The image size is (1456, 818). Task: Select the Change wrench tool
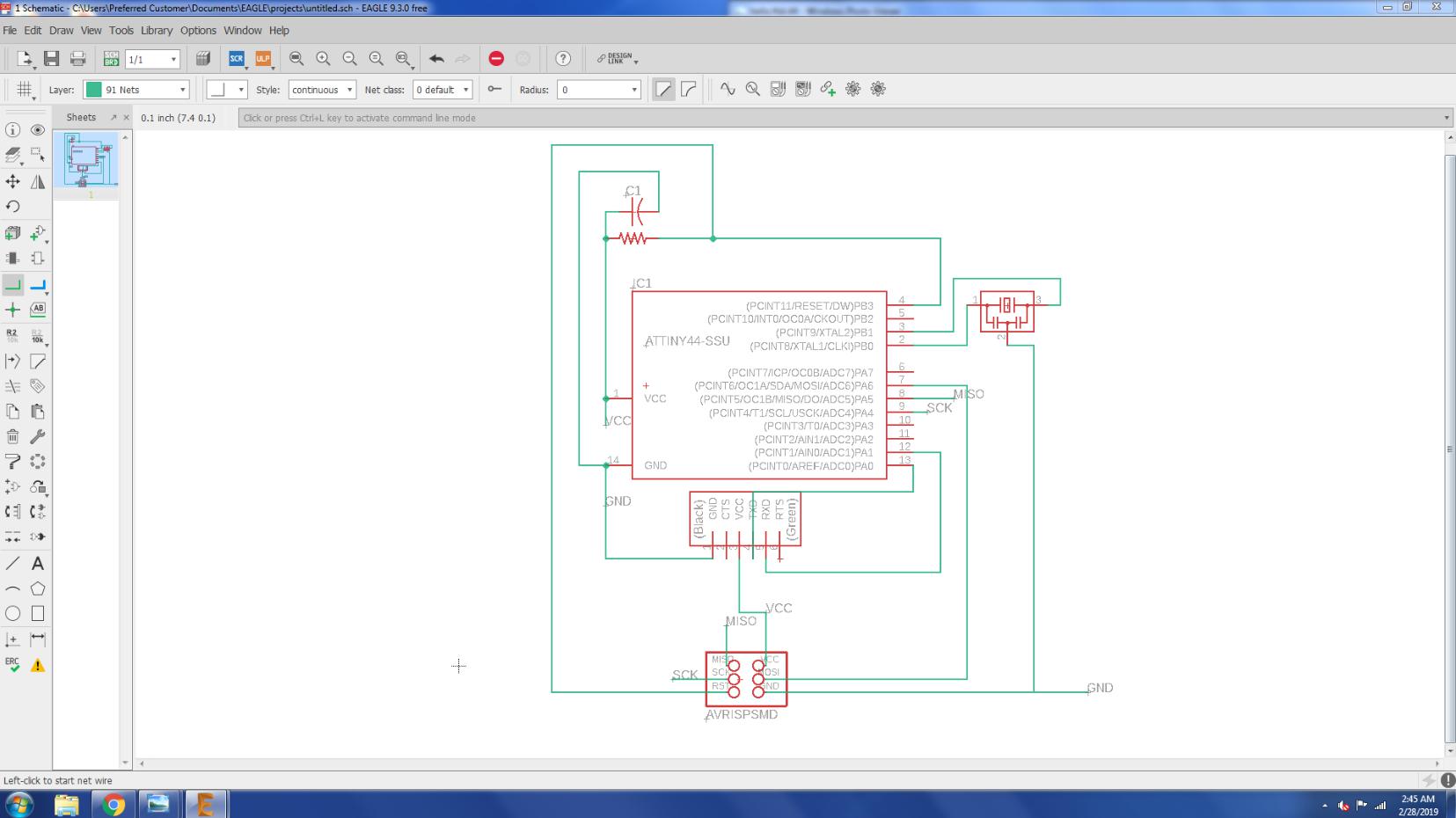[x=38, y=436]
